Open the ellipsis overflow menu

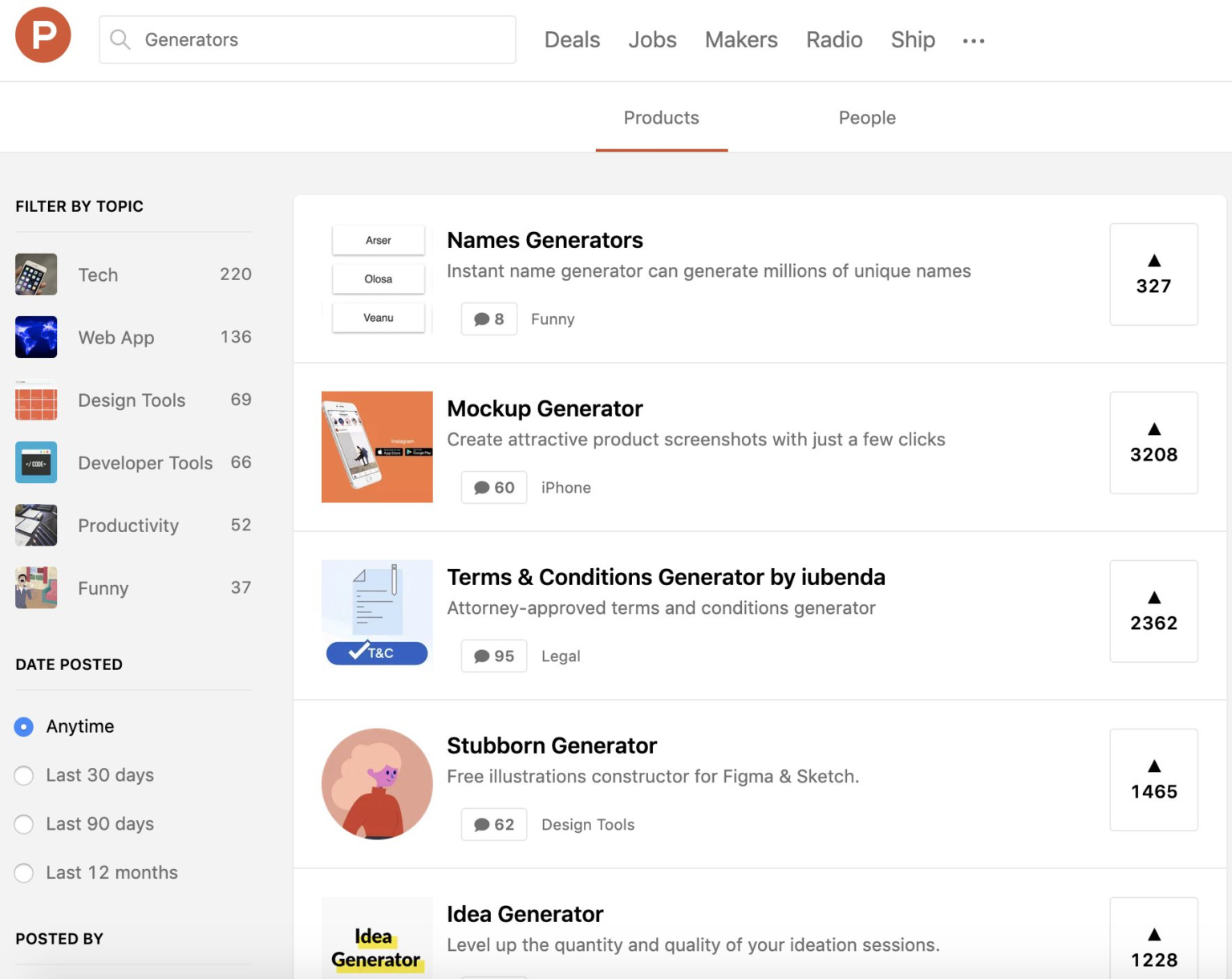(x=973, y=40)
